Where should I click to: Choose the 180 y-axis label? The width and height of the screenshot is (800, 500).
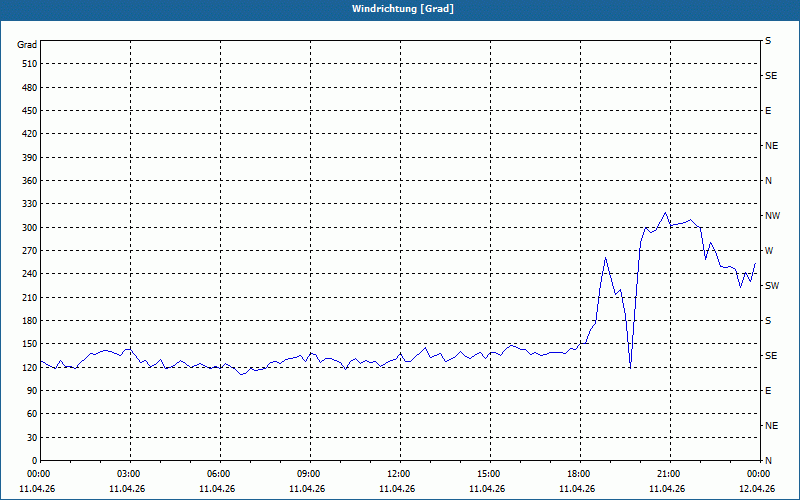(30, 321)
